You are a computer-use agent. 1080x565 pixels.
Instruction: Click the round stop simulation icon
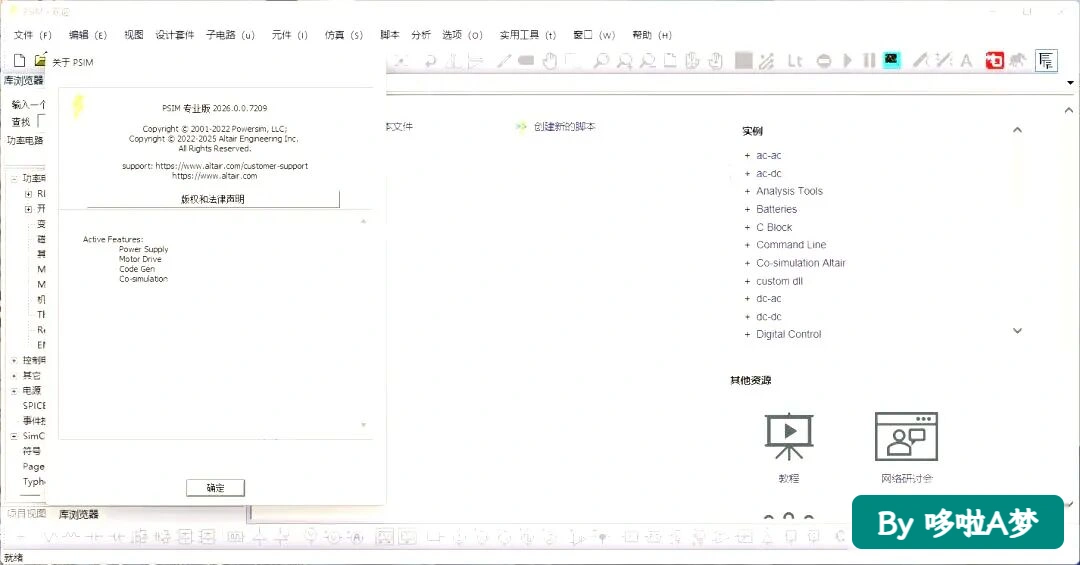[x=824, y=61]
